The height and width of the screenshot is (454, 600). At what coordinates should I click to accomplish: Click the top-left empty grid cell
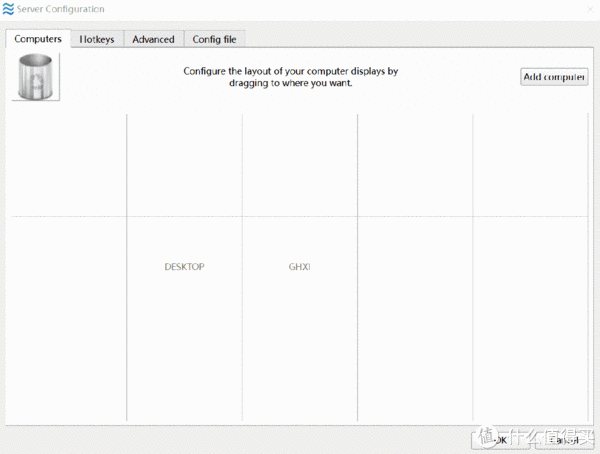point(68,165)
